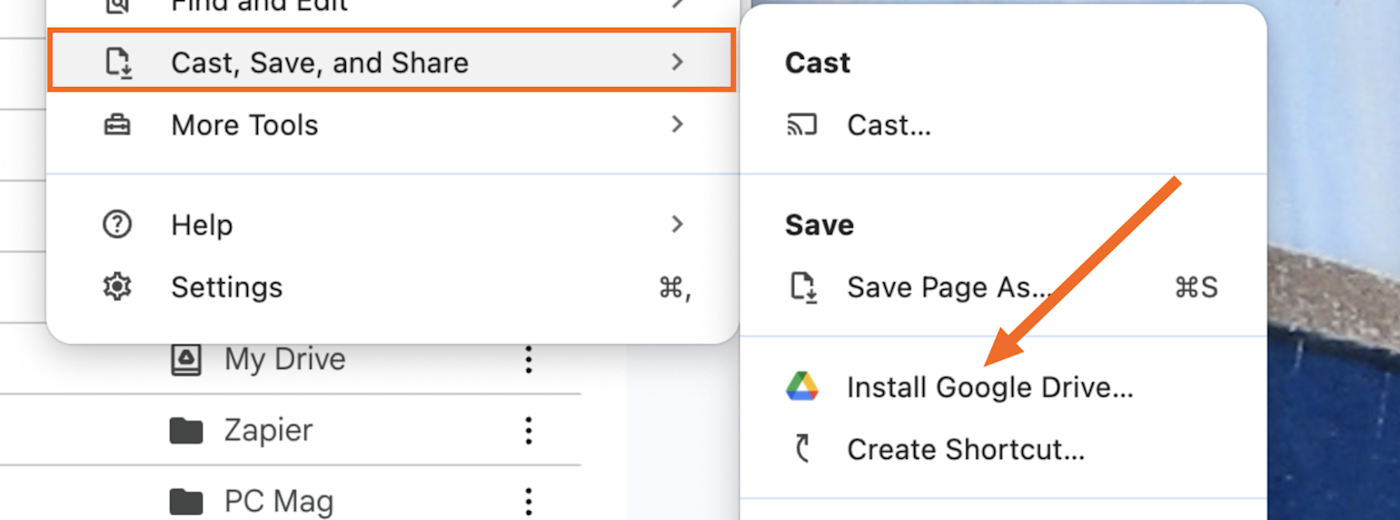Open the My Drive three-dot menu
The width and height of the screenshot is (1400, 520).
529,359
